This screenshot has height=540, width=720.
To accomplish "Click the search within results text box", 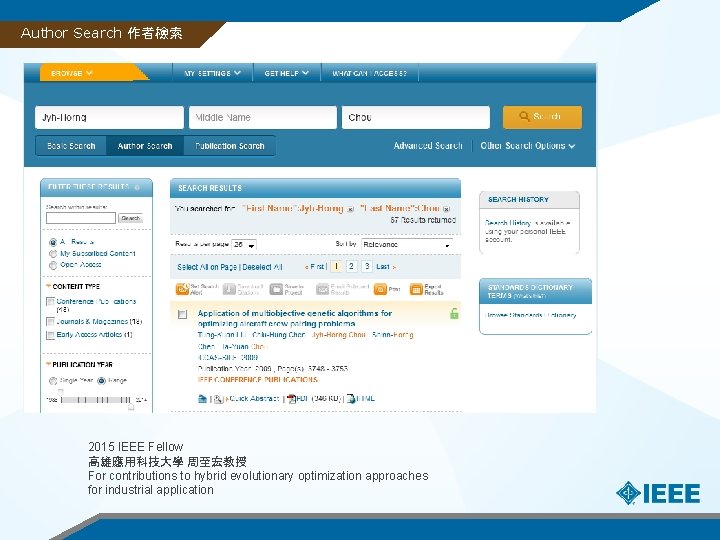I will tap(81, 218).
